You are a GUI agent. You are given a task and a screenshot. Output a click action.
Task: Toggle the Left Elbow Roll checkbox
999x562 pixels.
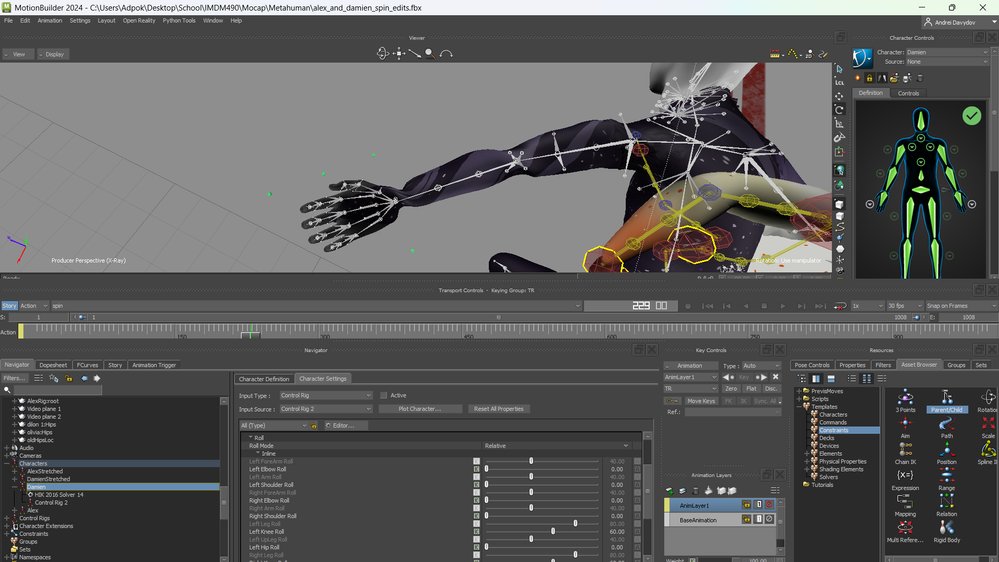(477, 469)
